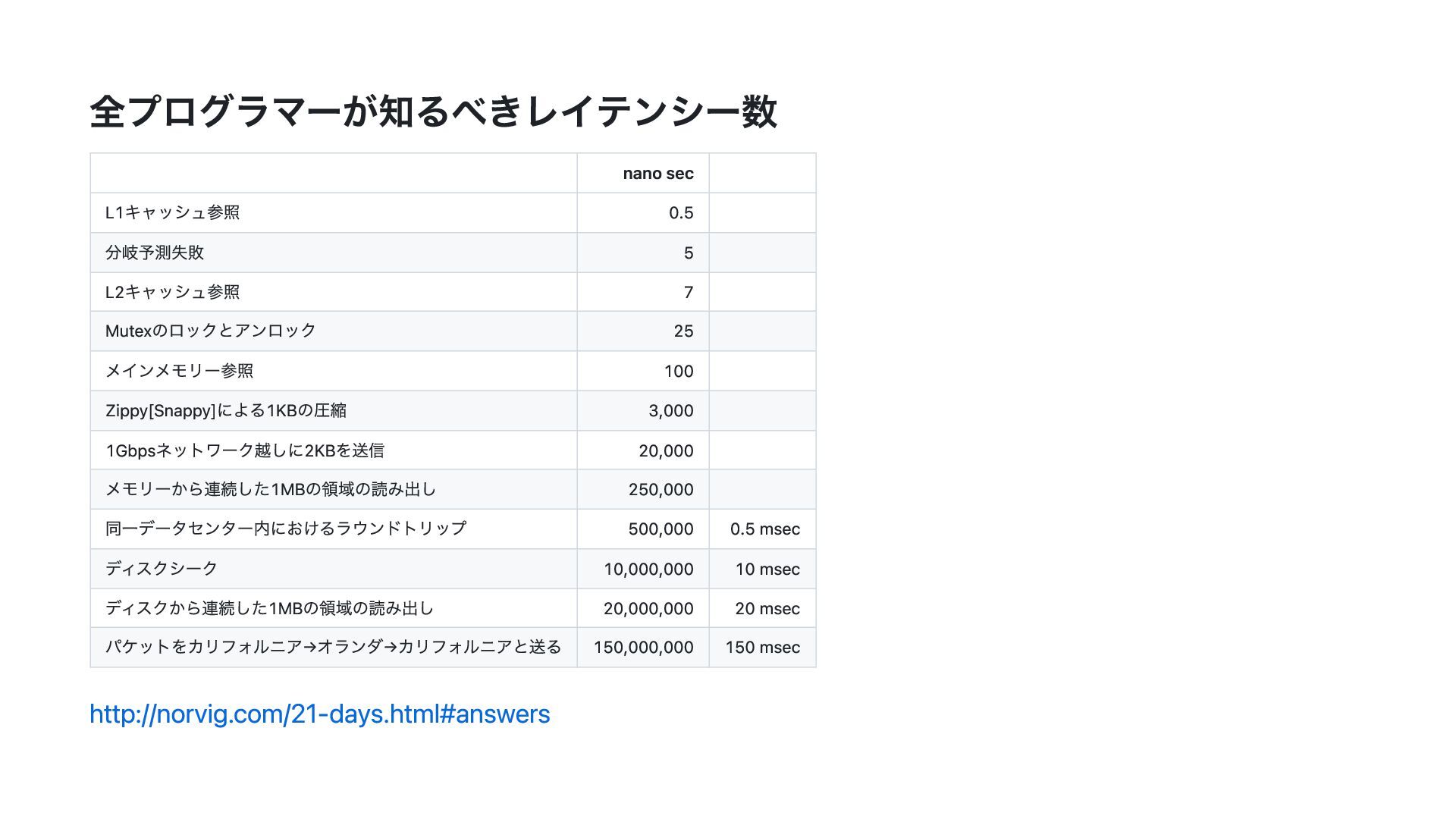Image resolution: width=1456 pixels, height=819 pixels.
Task: Click the slide title about latency numbers
Action: [433, 111]
